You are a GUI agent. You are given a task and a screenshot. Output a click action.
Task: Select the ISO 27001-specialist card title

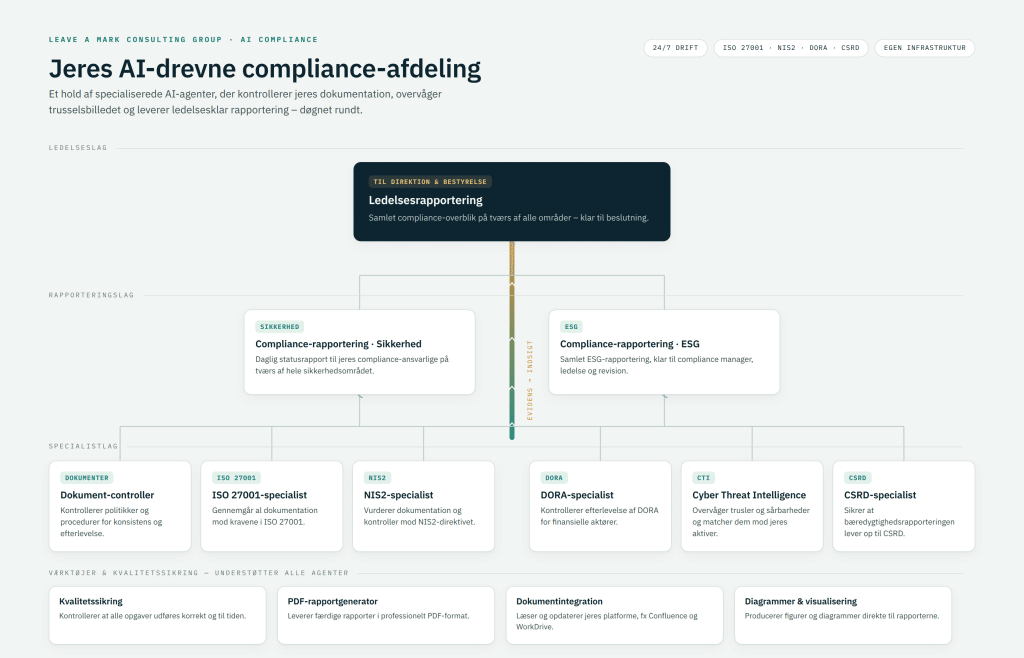pos(259,495)
